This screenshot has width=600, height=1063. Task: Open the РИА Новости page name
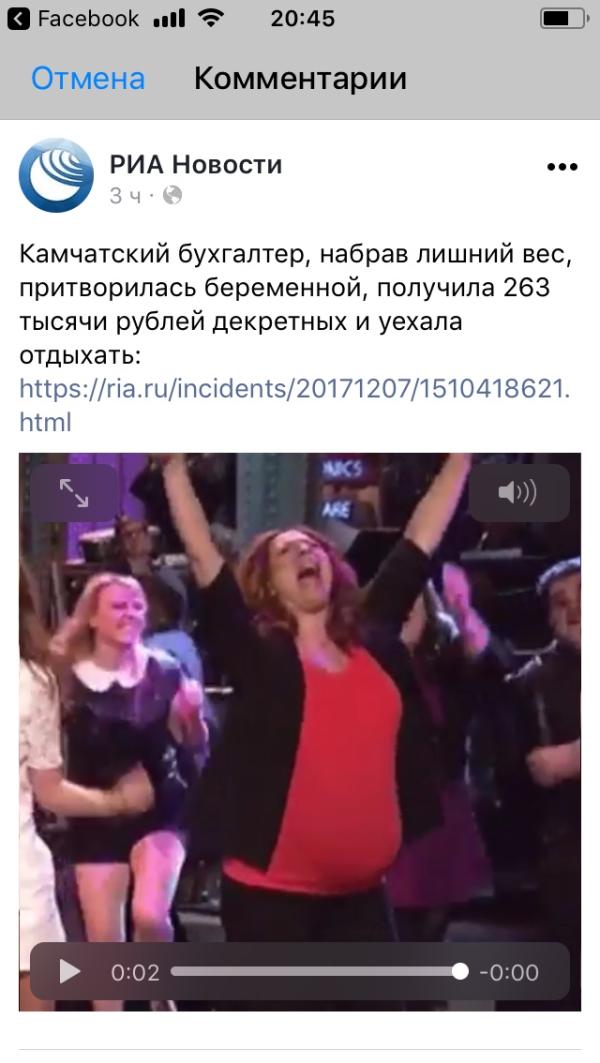196,165
